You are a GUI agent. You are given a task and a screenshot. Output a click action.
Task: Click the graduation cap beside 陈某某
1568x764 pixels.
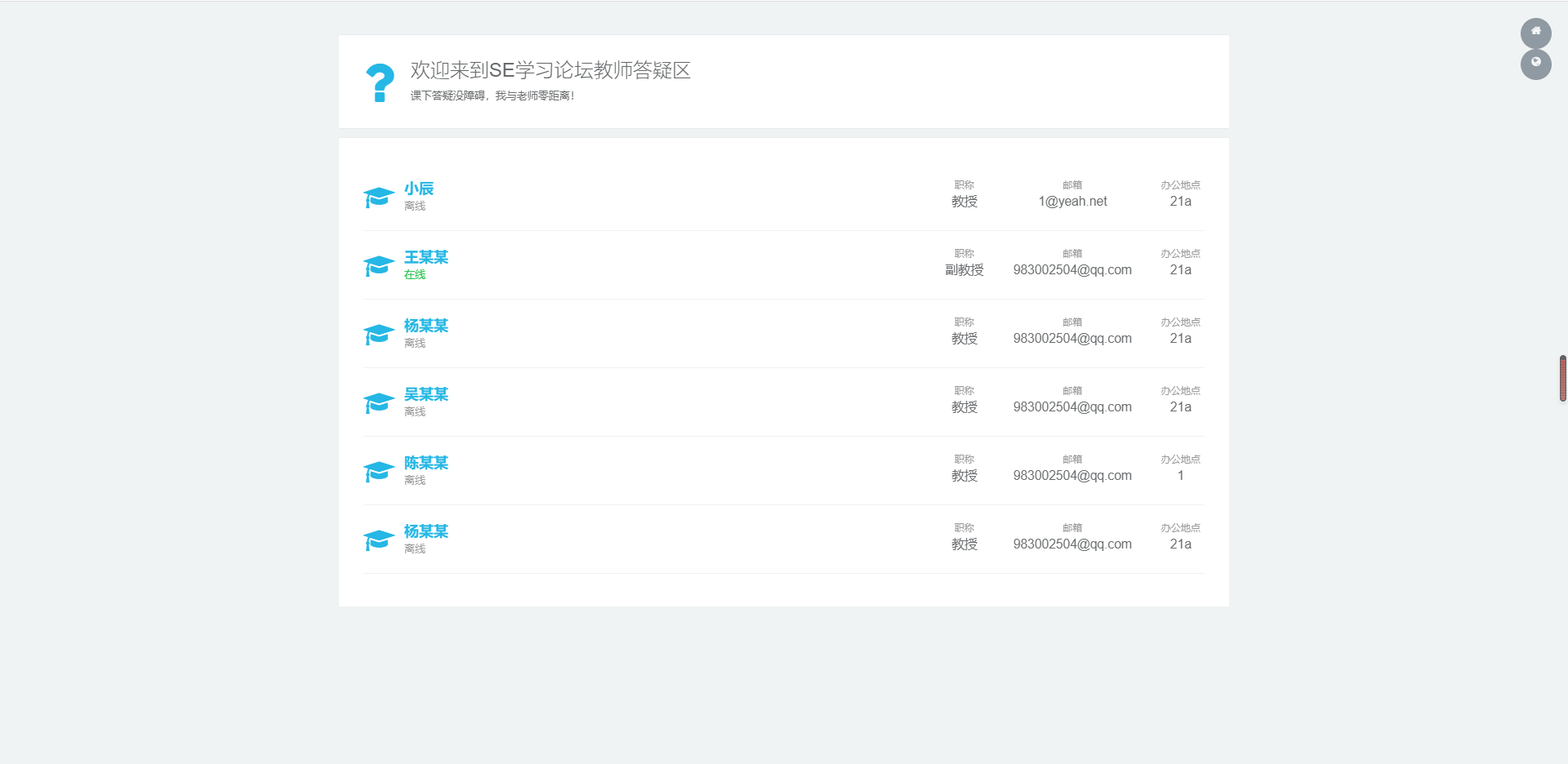(379, 471)
